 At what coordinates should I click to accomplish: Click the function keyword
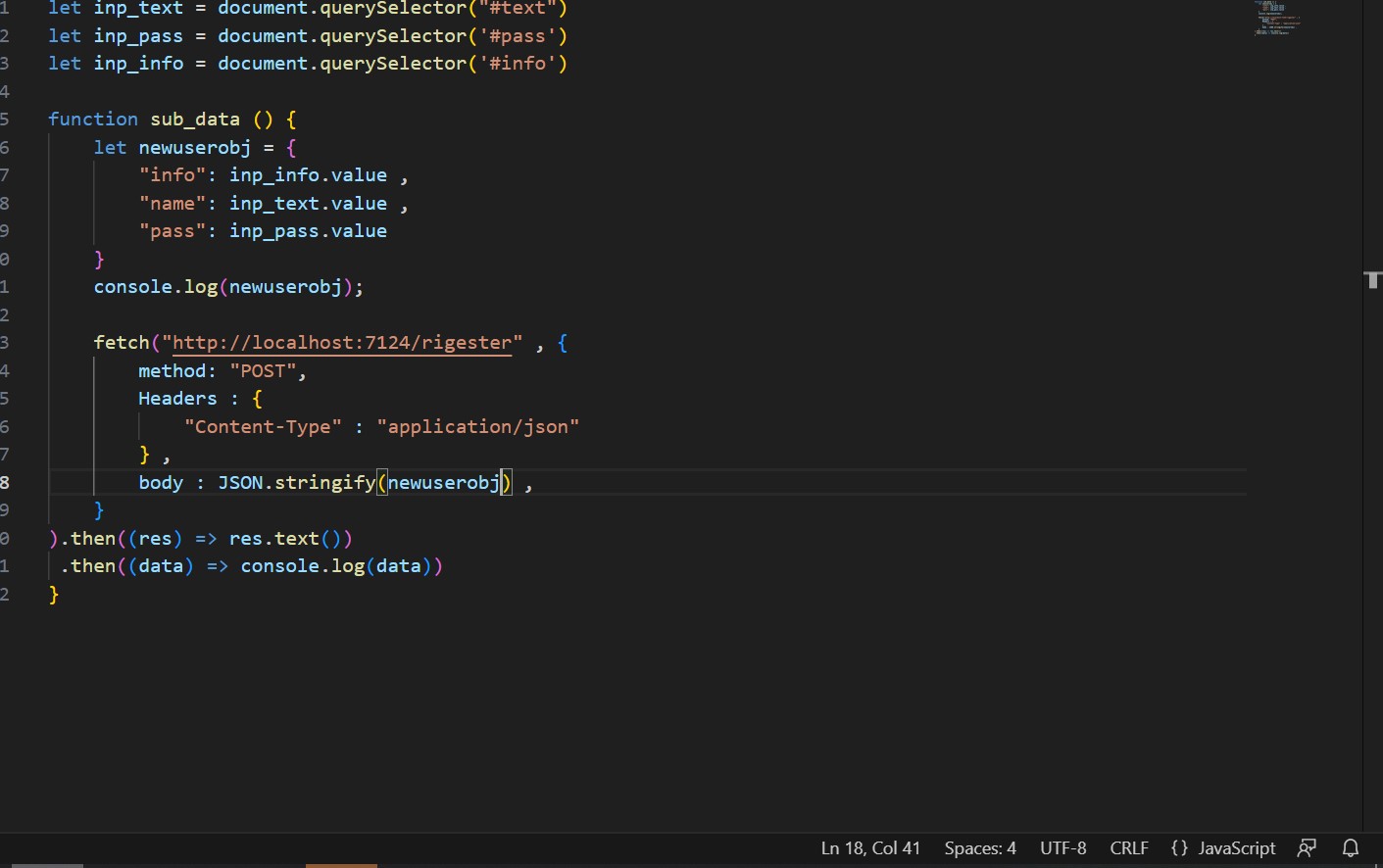click(93, 120)
